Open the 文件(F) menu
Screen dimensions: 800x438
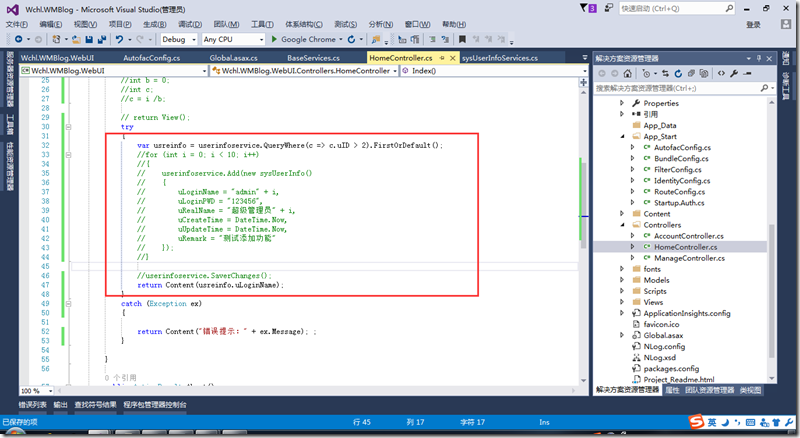click(17, 24)
